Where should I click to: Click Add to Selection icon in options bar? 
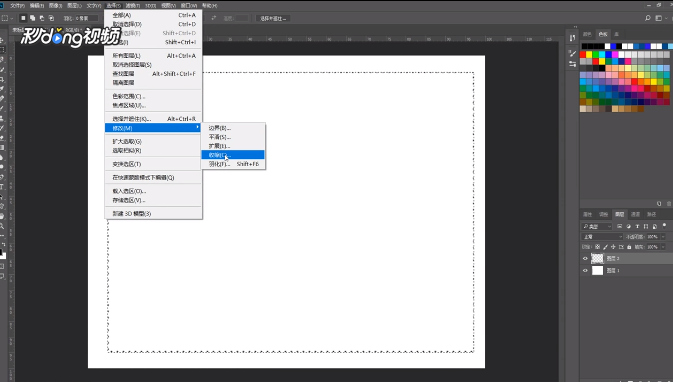33,18
